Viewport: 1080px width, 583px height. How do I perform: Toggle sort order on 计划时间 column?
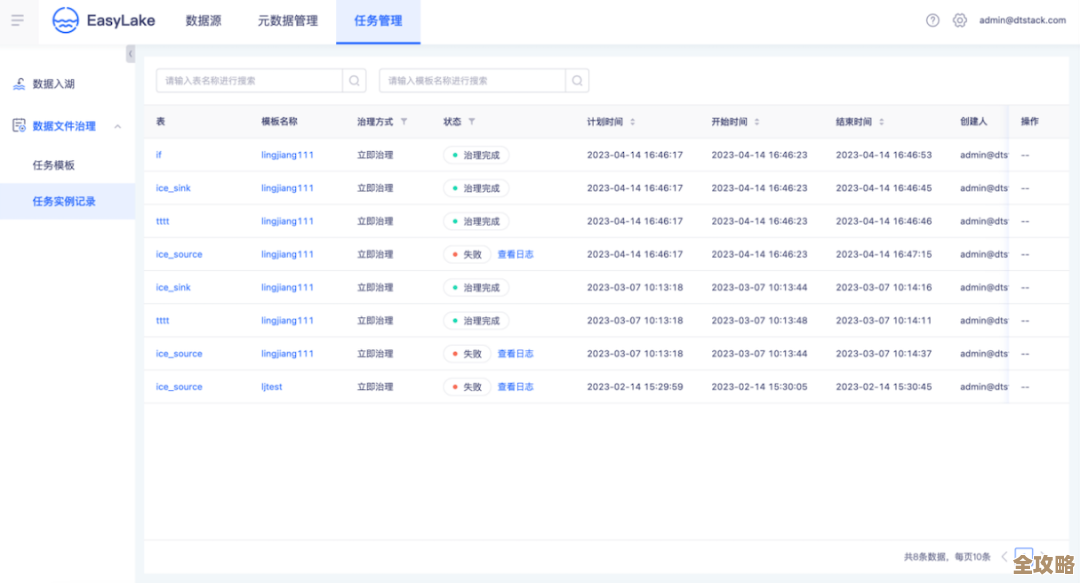pyautogui.click(x=634, y=121)
